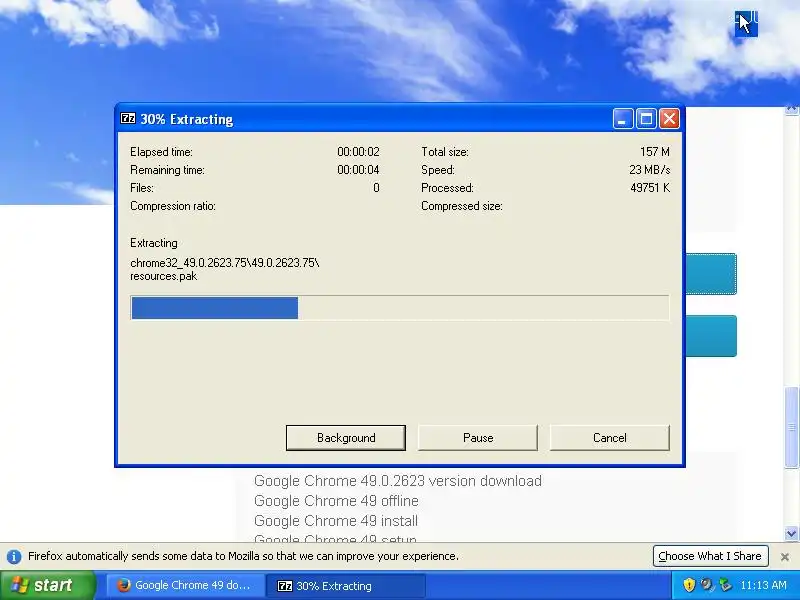
Task: Select the 30% Extracting taskbar item
Action: (345, 586)
